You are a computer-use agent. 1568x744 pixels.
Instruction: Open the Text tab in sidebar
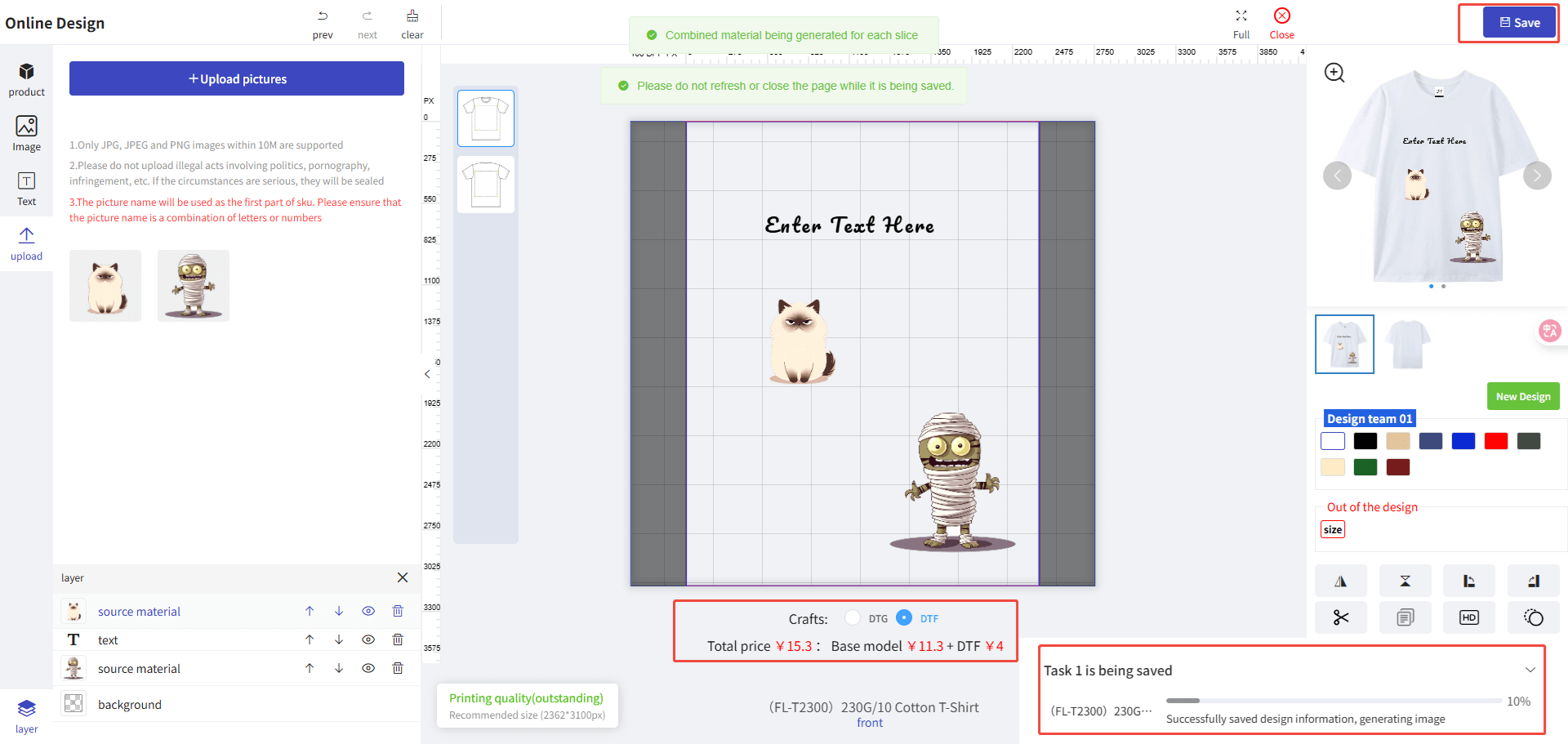26,189
